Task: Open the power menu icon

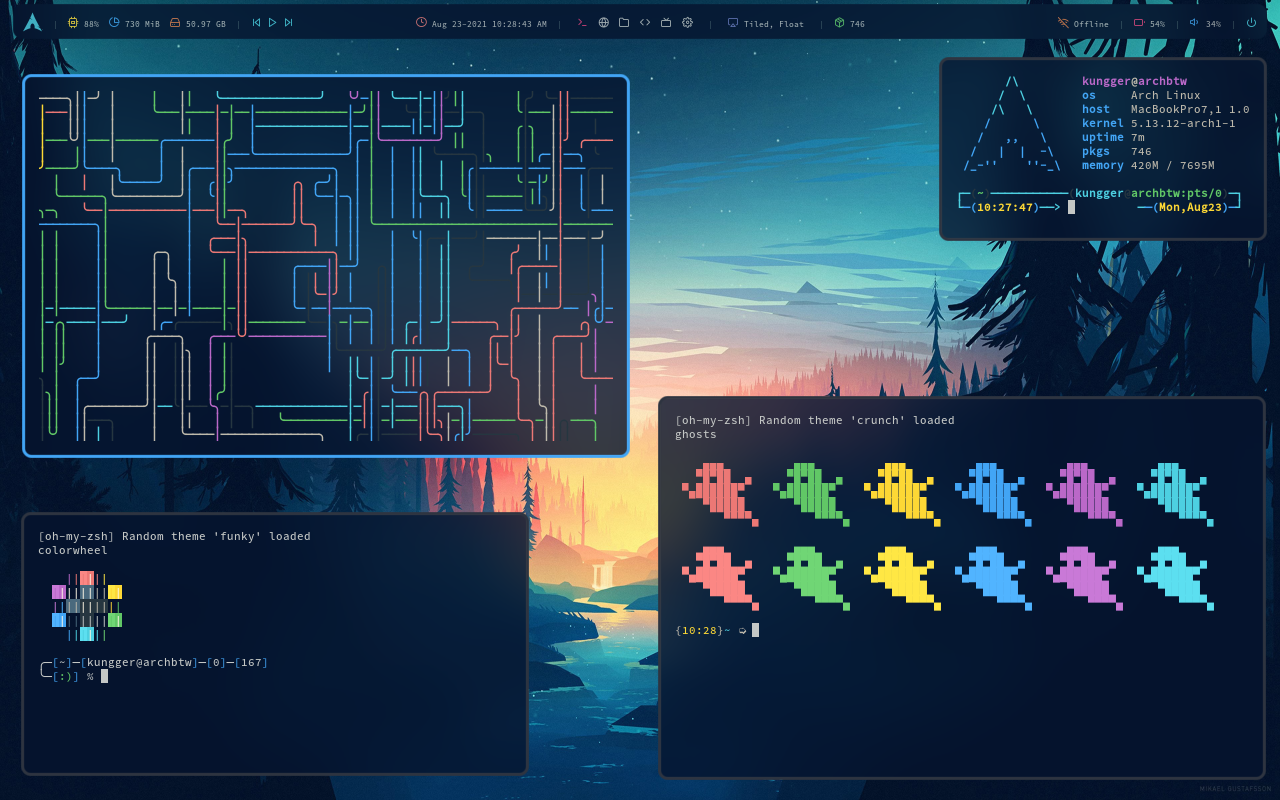Action: coord(1251,22)
